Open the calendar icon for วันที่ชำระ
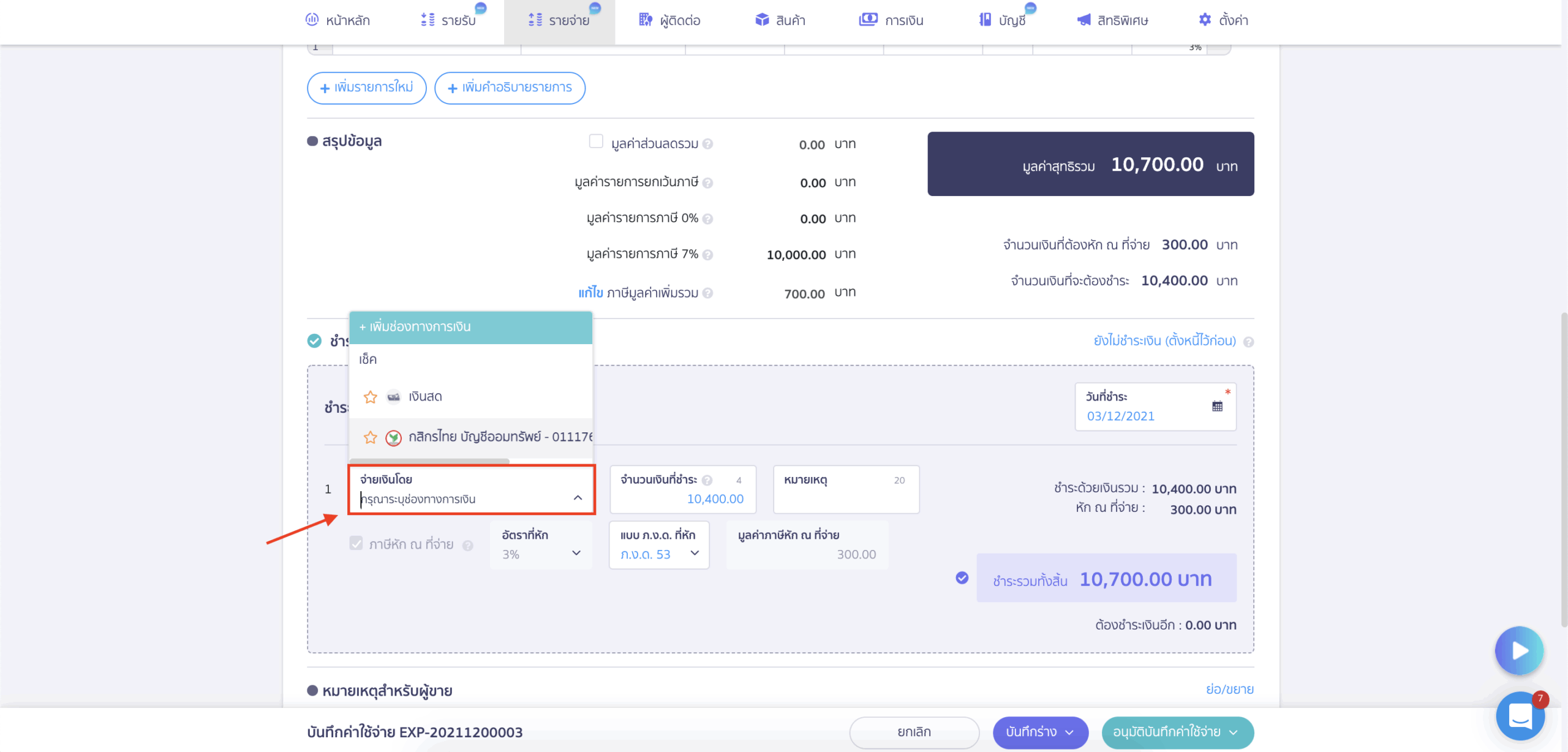1568x752 pixels. (x=1217, y=406)
